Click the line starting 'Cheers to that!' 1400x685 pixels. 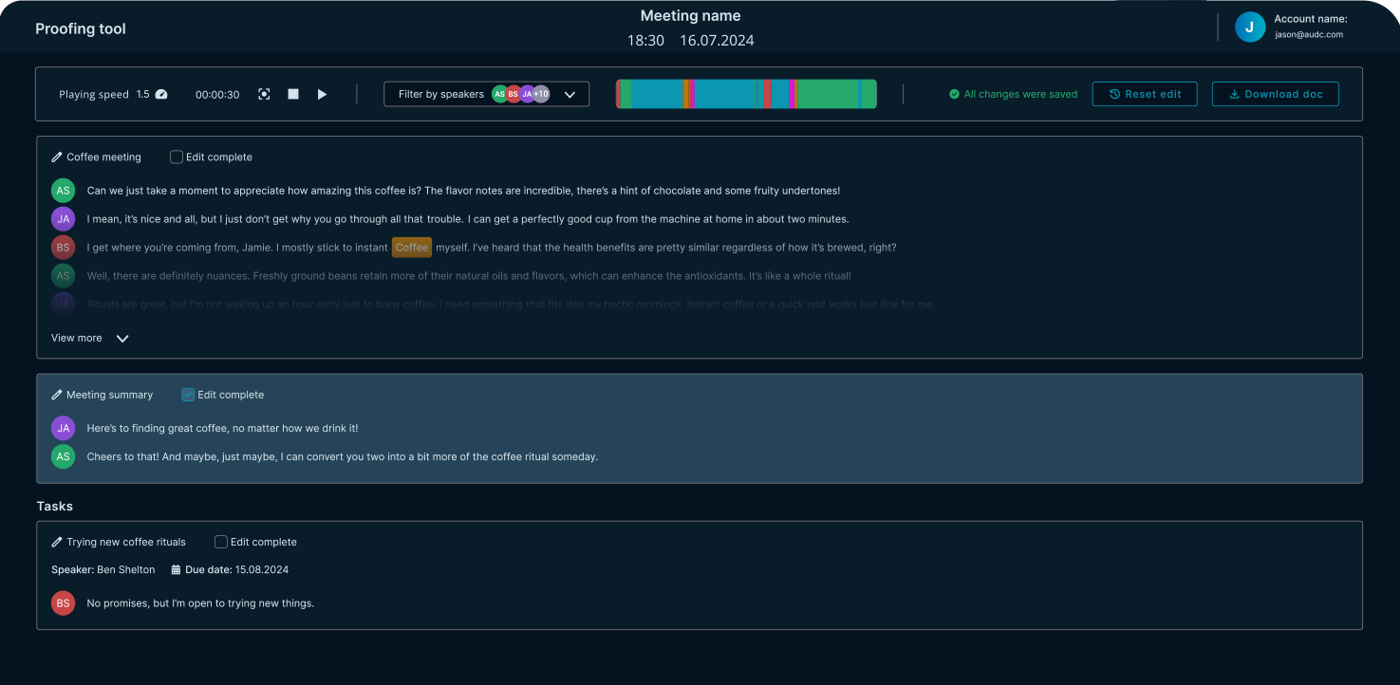pos(342,457)
